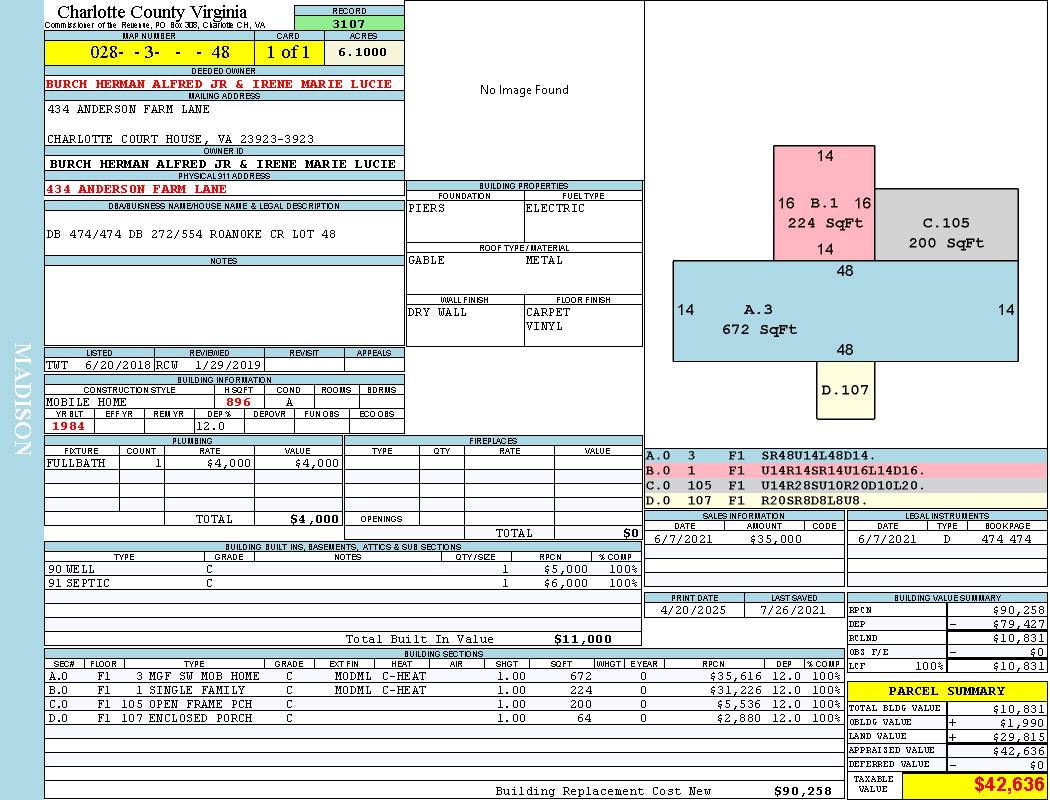
Task: Click the FULLBATH plumbing fixture row
Action: [x=193, y=463]
